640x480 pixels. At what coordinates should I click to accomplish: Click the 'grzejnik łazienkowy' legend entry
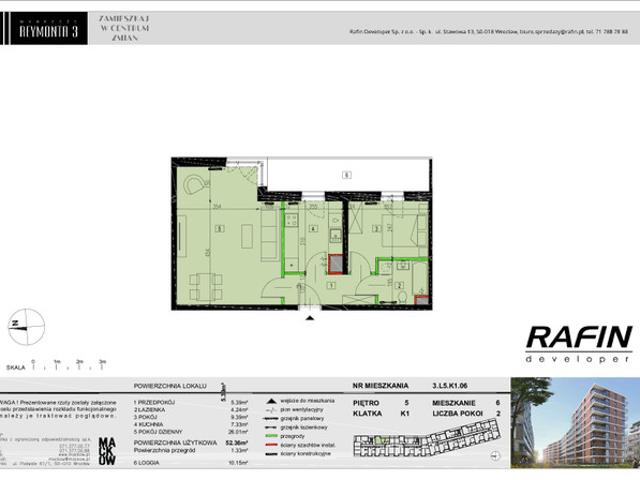[x=297, y=427]
